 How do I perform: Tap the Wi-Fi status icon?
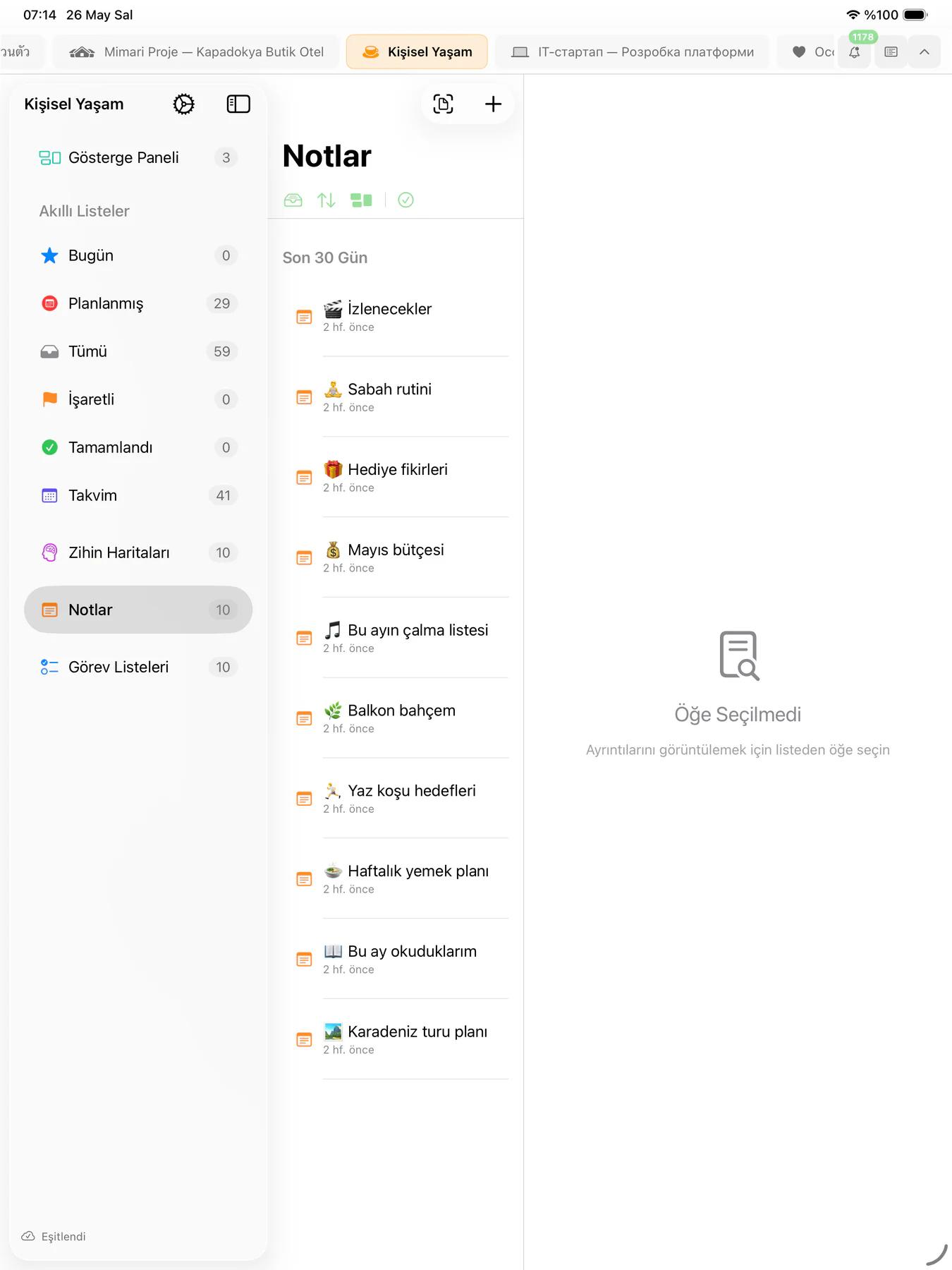pyautogui.click(x=853, y=15)
